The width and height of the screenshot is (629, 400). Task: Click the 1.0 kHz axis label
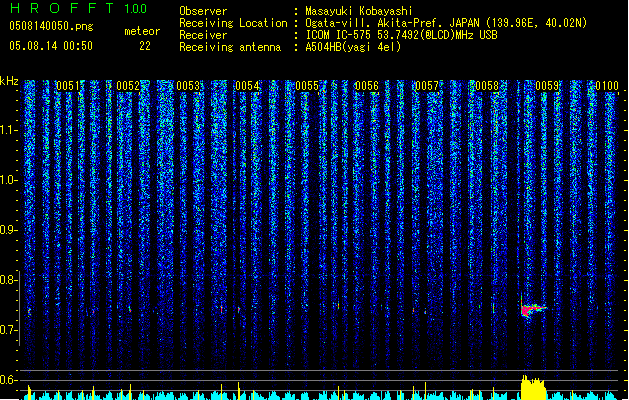click(x=9, y=180)
